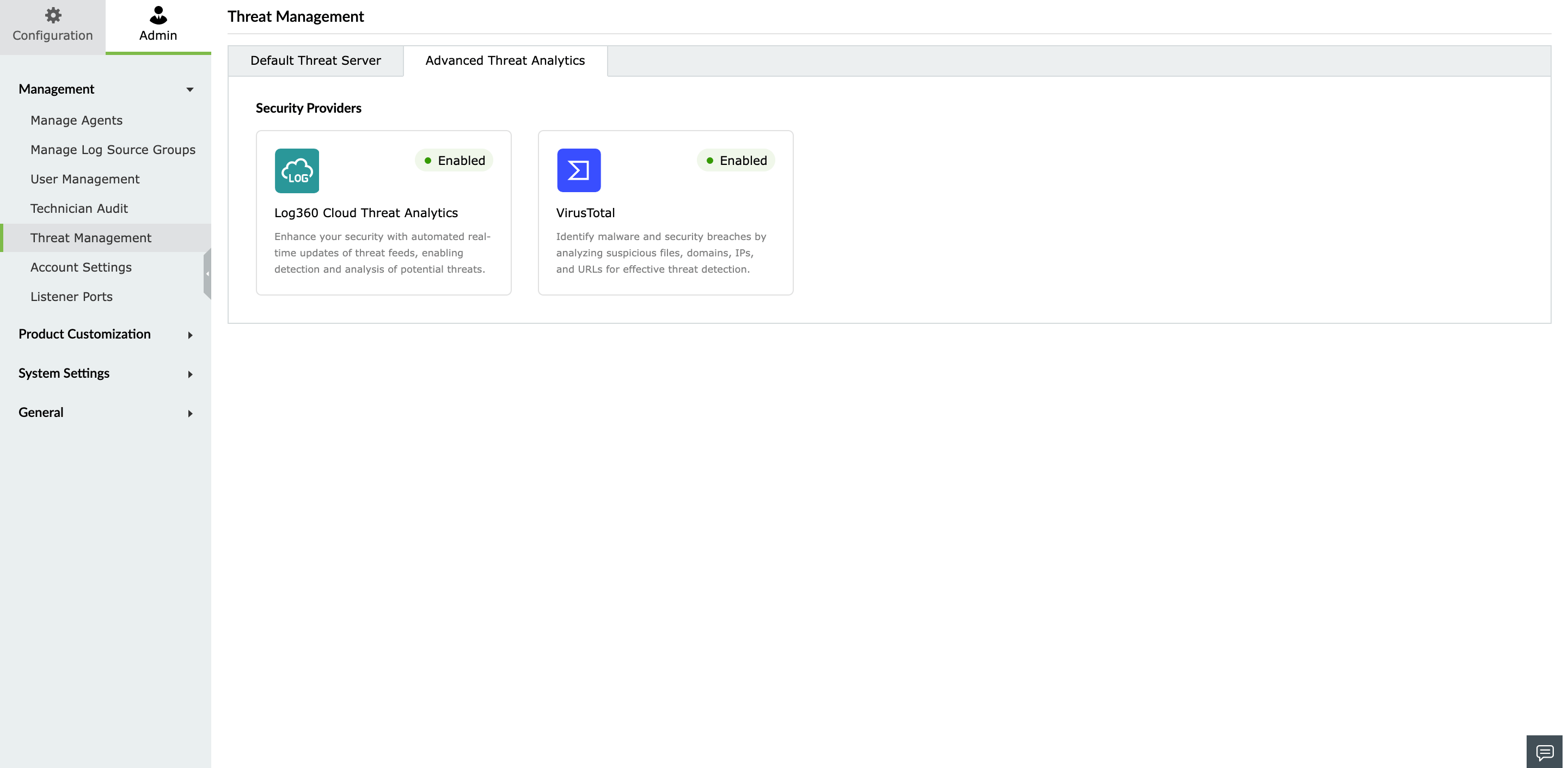
Task: Open the Technician Audit page
Action: (x=78, y=208)
